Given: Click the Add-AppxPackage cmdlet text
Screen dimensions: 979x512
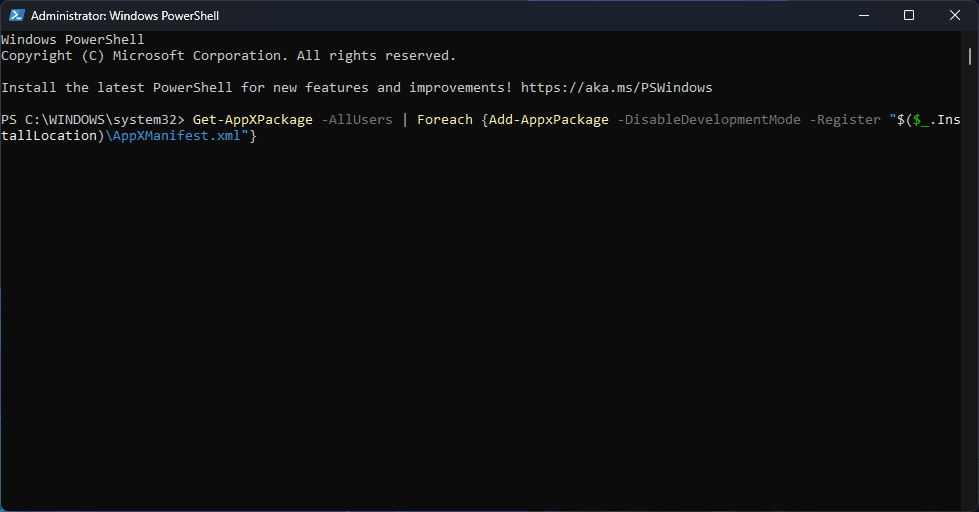Looking at the screenshot, I should tap(548, 120).
